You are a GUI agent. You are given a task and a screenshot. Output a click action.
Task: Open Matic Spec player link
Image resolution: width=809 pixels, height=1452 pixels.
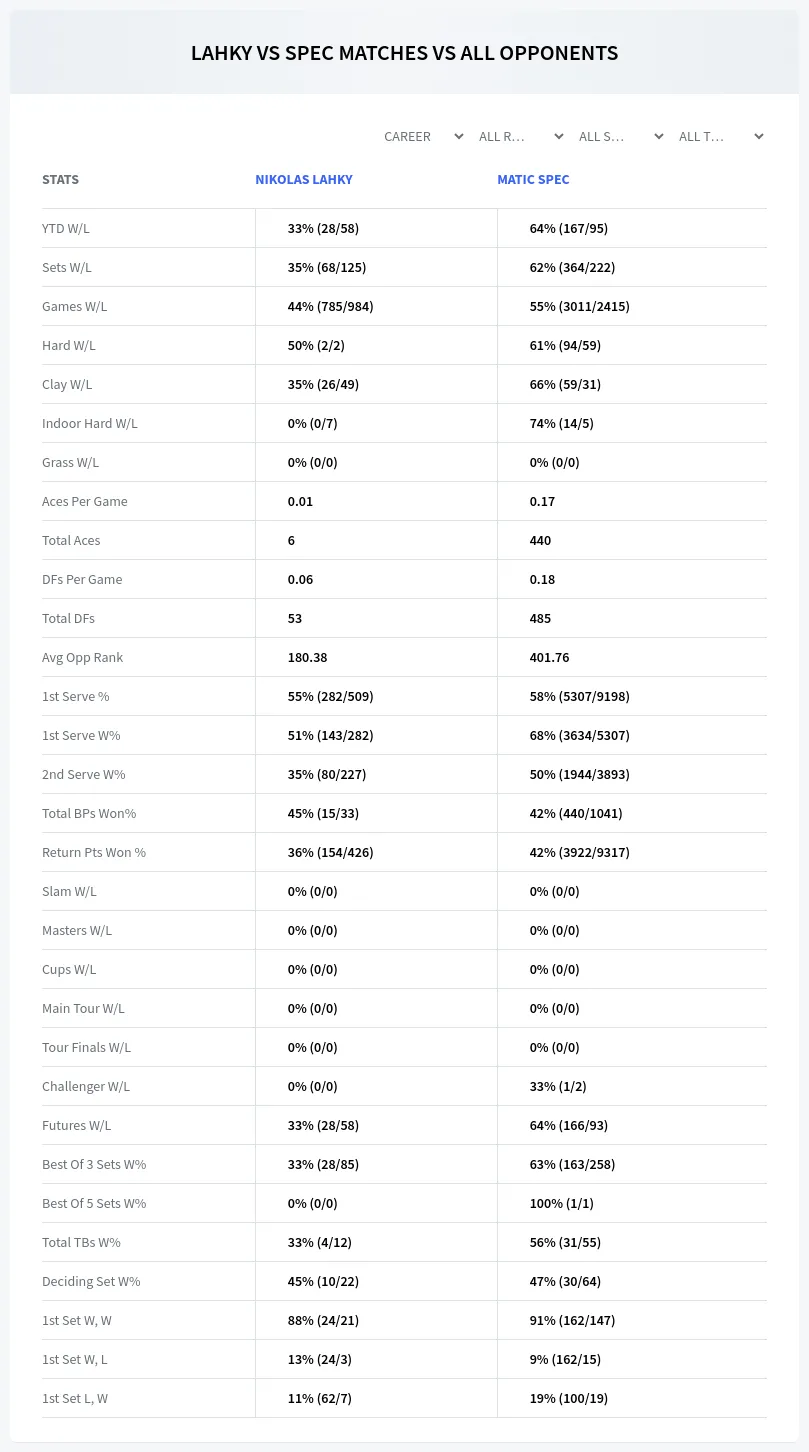[x=533, y=180]
